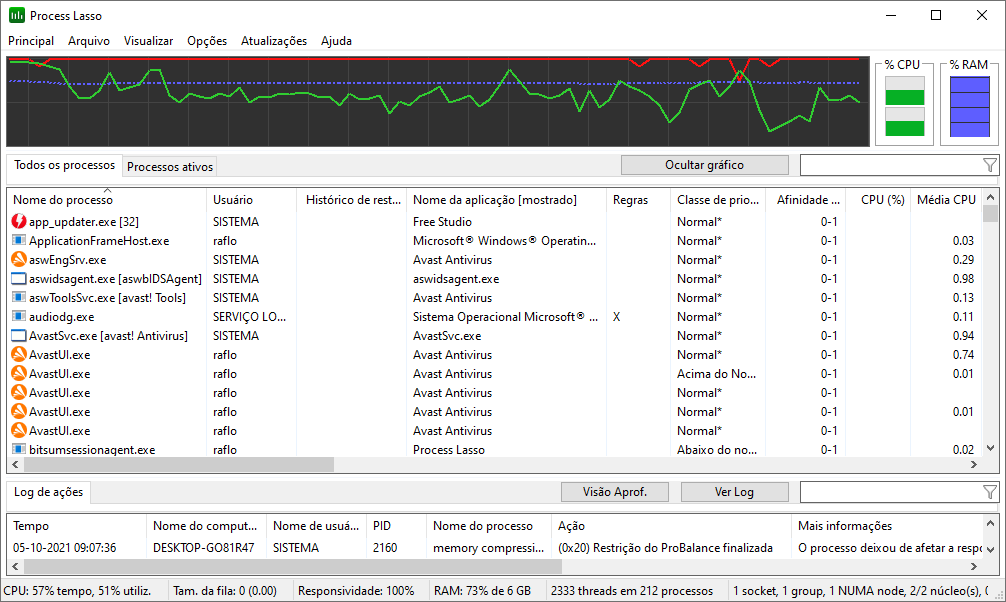1006x602 pixels.
Task: Click SERVIÇO LO... user cell
Action: pyautogui.click(x=250, y=316)
